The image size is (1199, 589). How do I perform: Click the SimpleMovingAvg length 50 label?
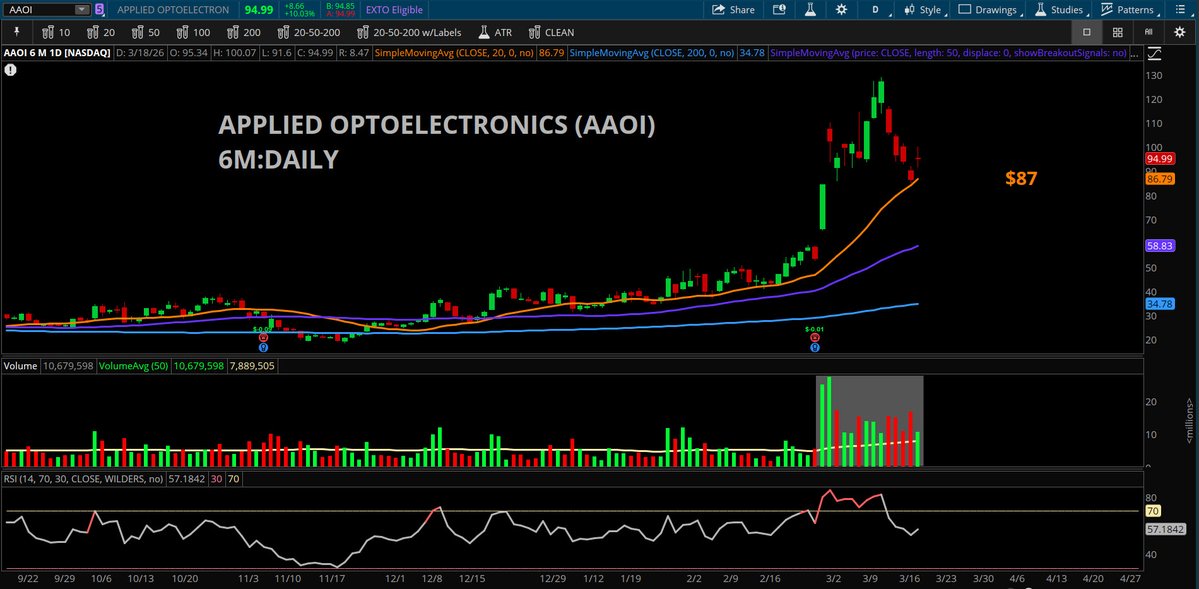point(948,54)
